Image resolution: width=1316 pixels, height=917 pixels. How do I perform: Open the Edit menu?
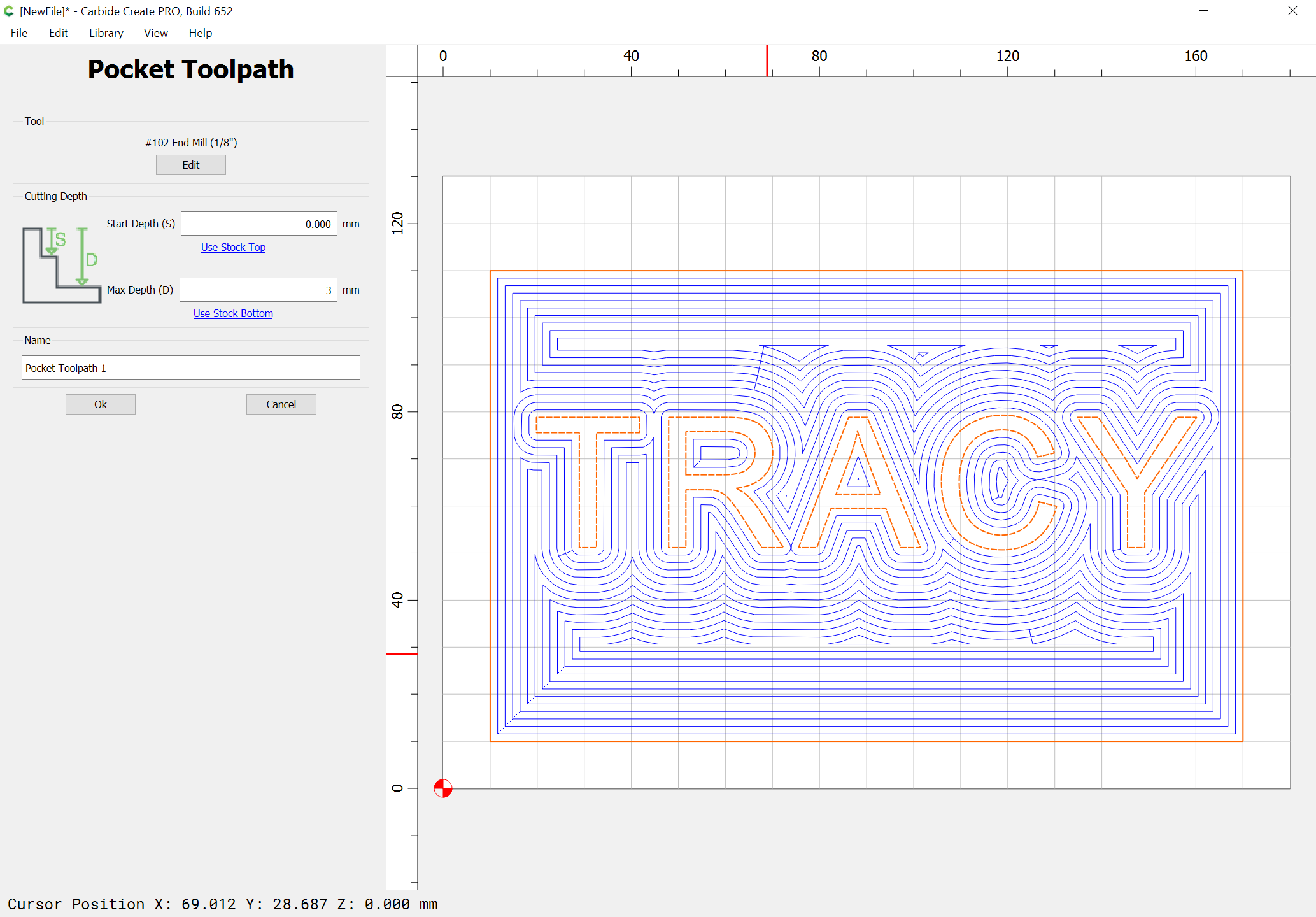point(59,33)
